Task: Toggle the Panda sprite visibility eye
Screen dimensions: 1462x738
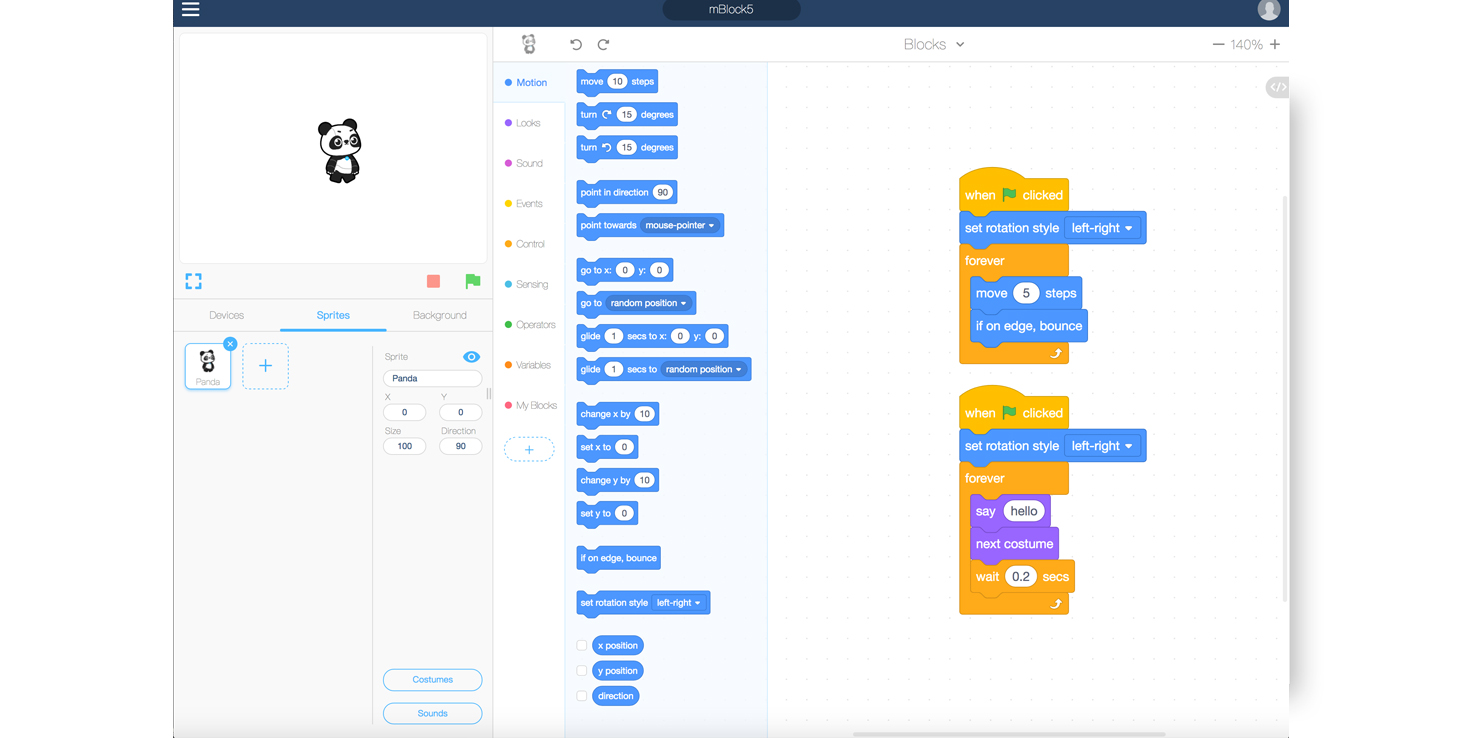Action: click(471, 356)
